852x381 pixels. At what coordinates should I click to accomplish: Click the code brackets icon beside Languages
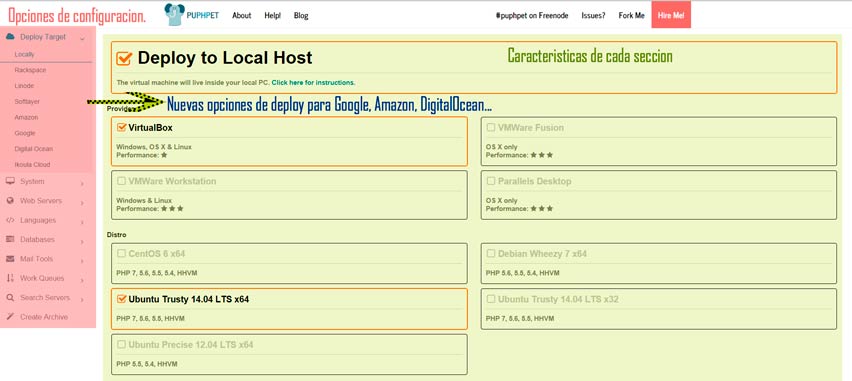pyautogui.click(x=10, y=221)
